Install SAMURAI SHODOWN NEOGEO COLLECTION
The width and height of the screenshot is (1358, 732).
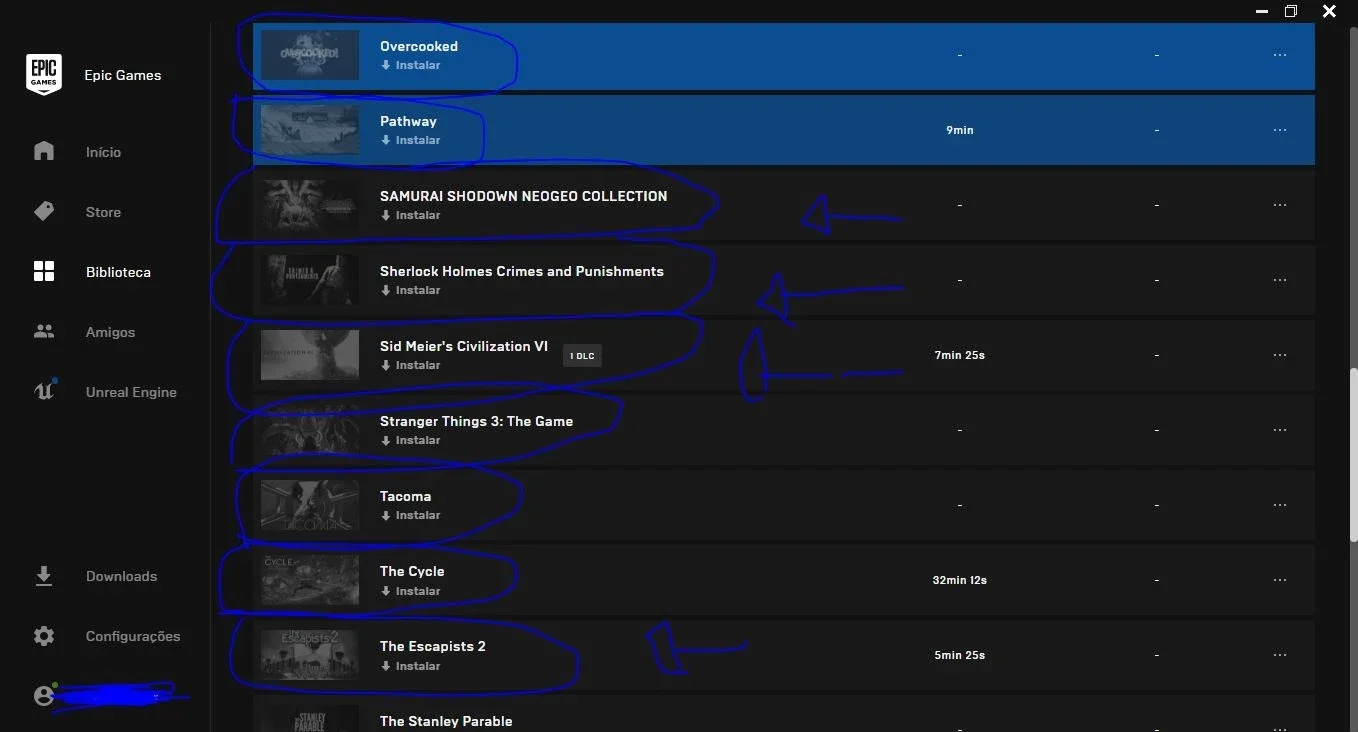[x=411, y=215]
